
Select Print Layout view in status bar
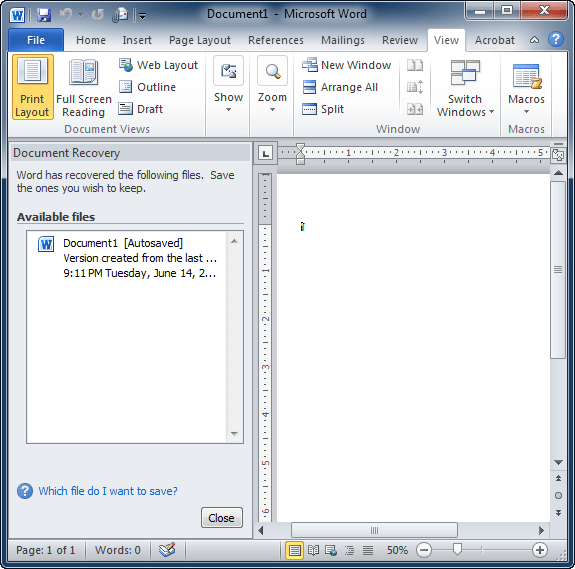pos(294,550)
